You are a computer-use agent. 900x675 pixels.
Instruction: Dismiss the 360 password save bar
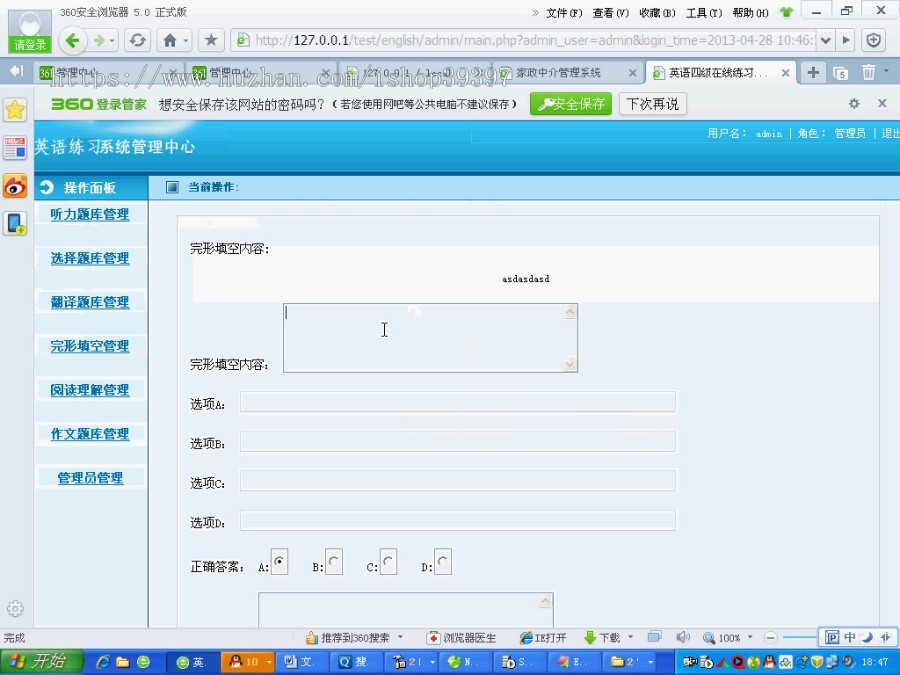click(882, 103)
